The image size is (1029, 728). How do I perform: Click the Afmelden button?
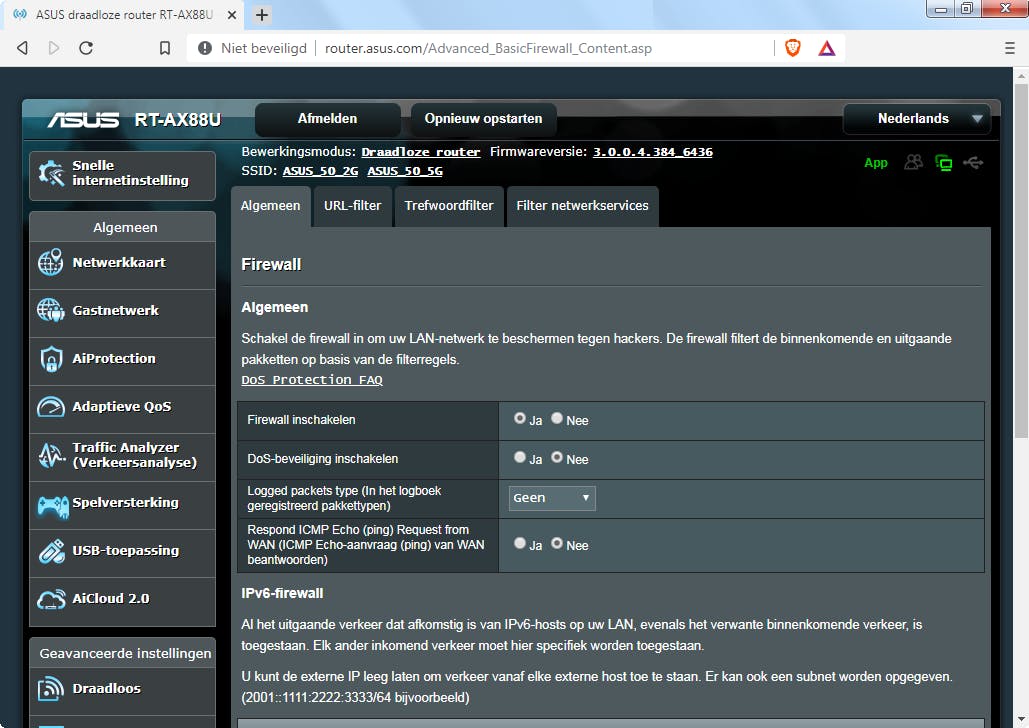(x=327, y=119)
